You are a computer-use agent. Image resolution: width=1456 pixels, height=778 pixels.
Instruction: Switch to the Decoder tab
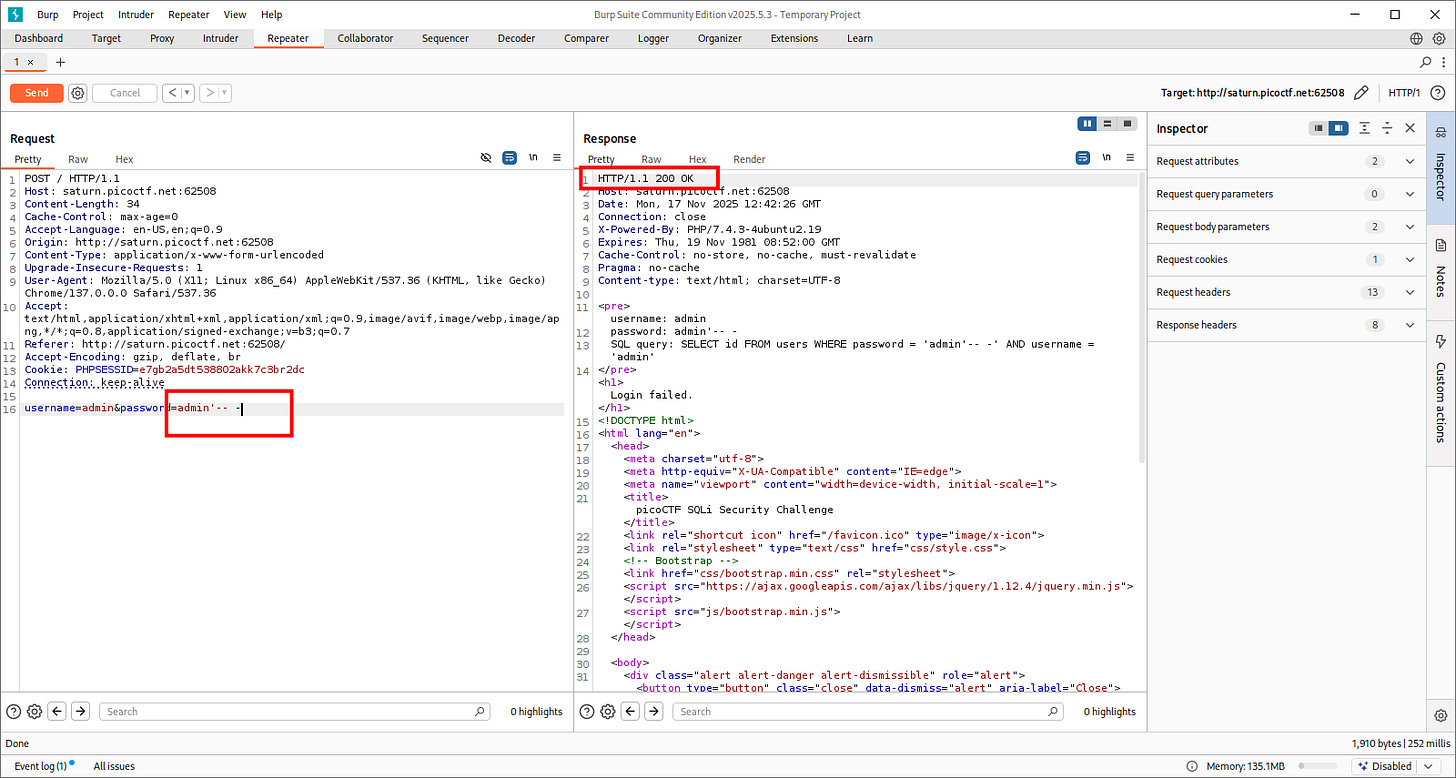pos(516,38)
